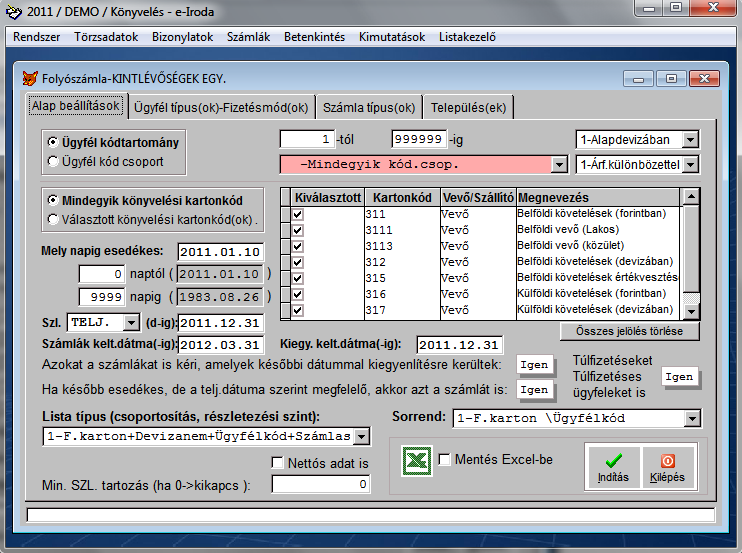
Task: Switch to the Számla típus(ok) tab
Action: pos(368,108)
